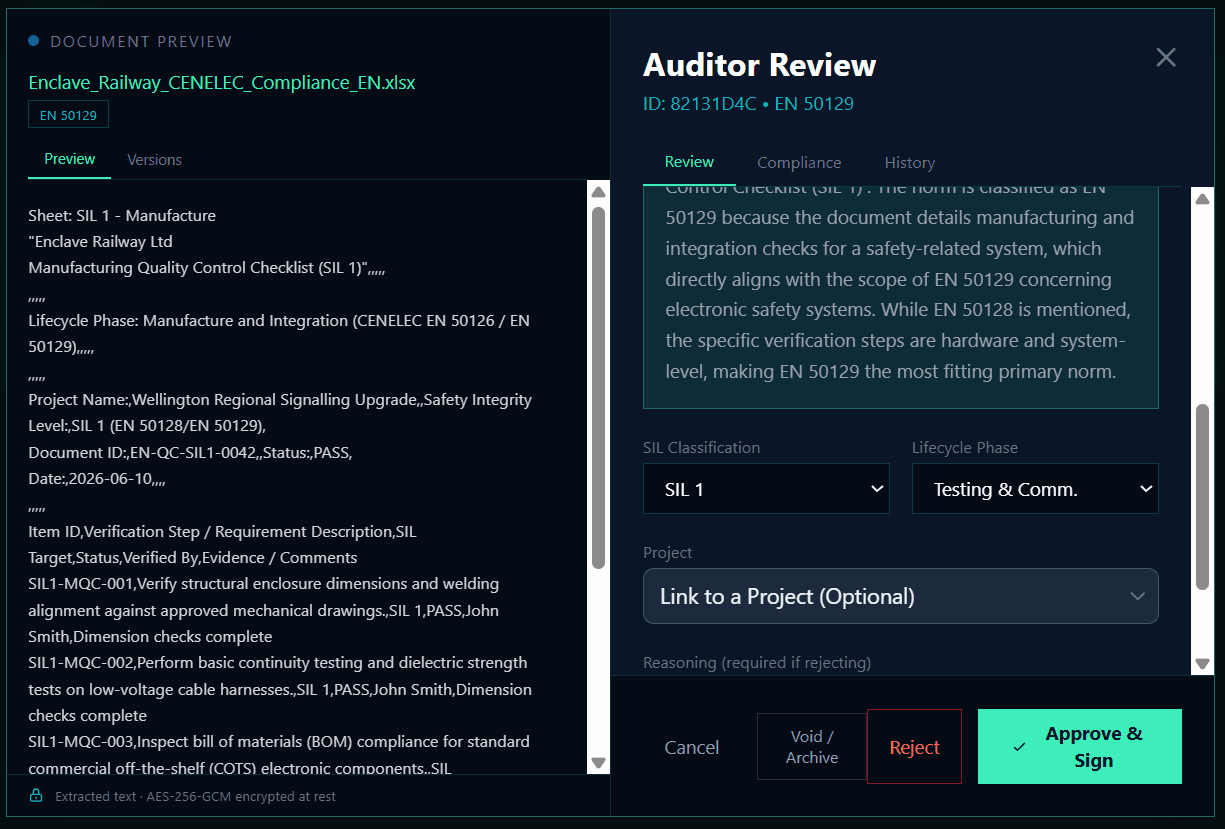Click the 'Reasoning (required if rejecting)' label
The image size is (1225, 829).
(x=757, y=662)
